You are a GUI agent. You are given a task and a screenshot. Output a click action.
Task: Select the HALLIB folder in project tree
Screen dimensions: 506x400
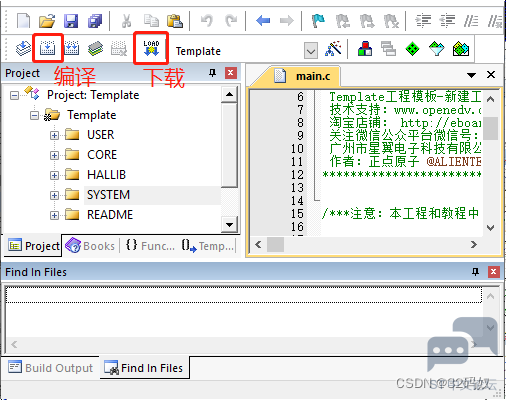(x=106, y=175)
